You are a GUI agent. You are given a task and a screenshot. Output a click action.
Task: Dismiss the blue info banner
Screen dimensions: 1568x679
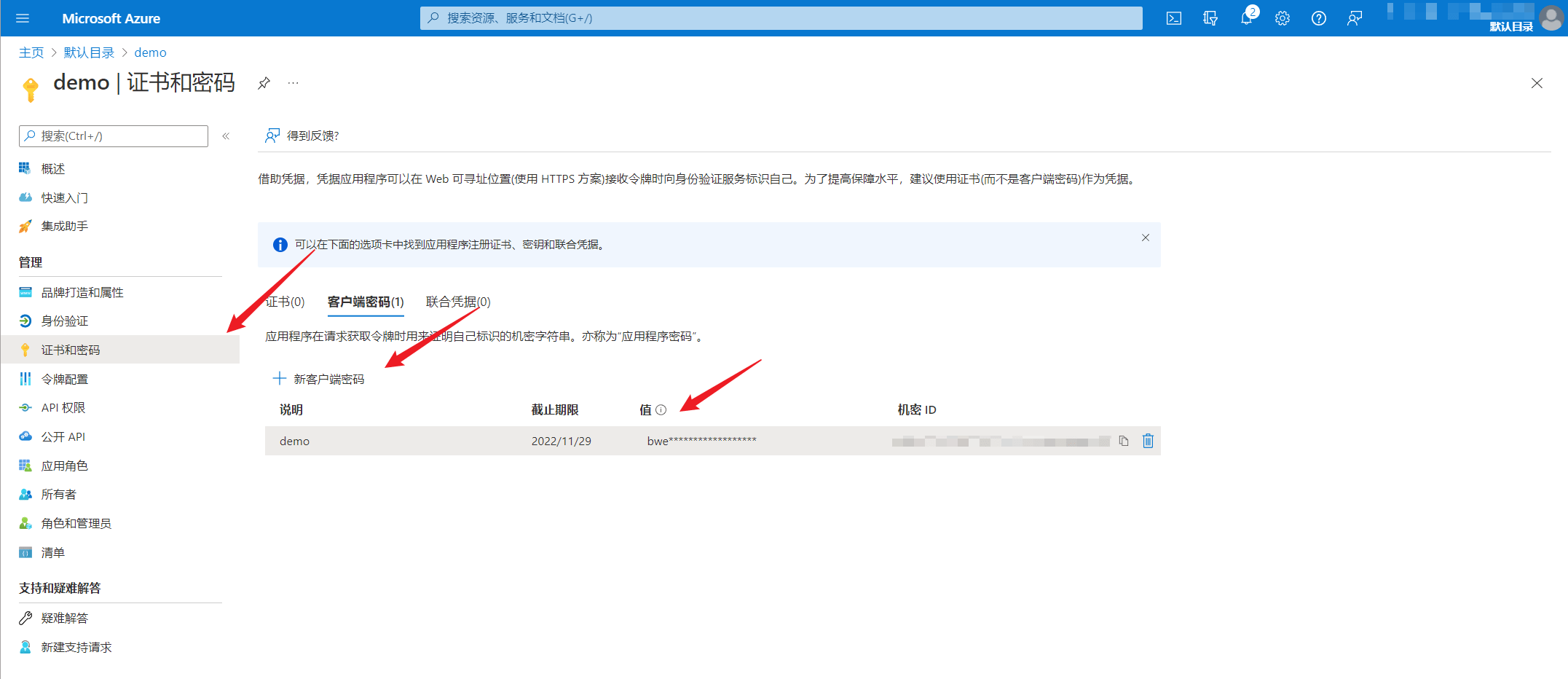[x=1145, y=238]
